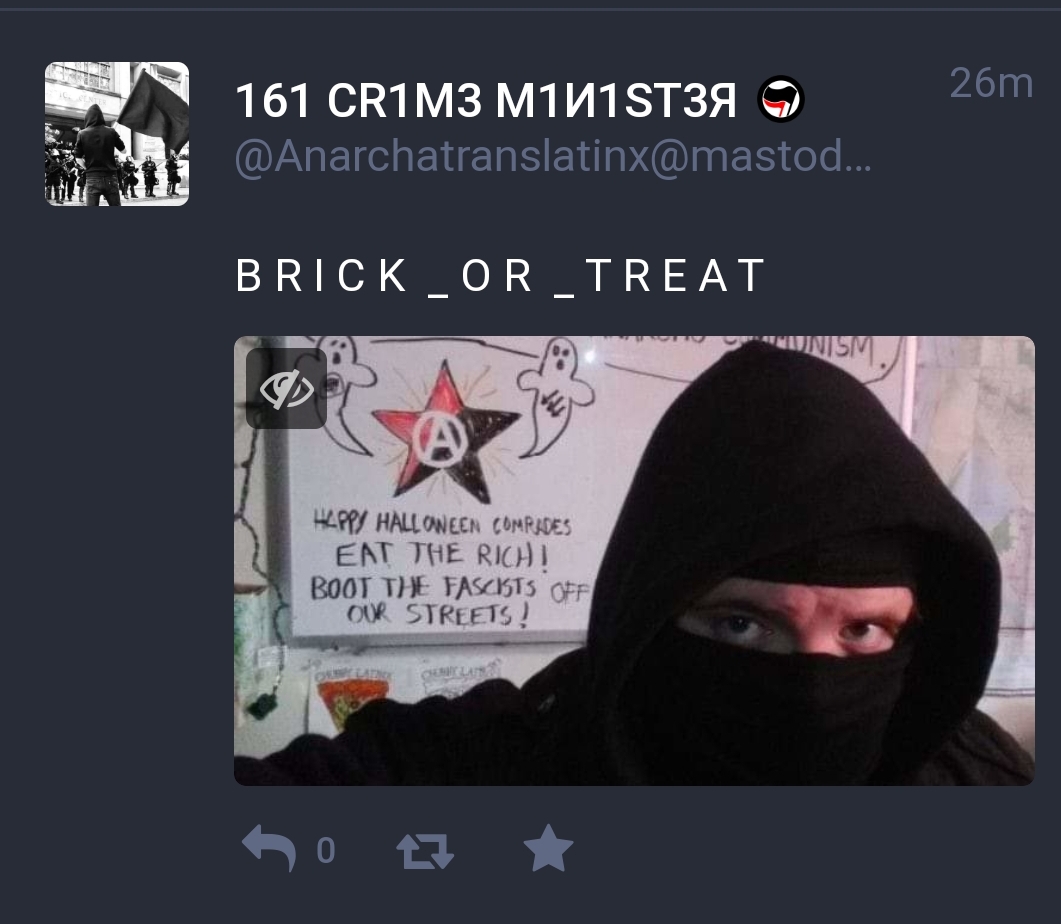Expand the post by clicking BRICK_OR_TREAT text
Image resolution: width=1061 pixels, height=924 pixels.
501,277
